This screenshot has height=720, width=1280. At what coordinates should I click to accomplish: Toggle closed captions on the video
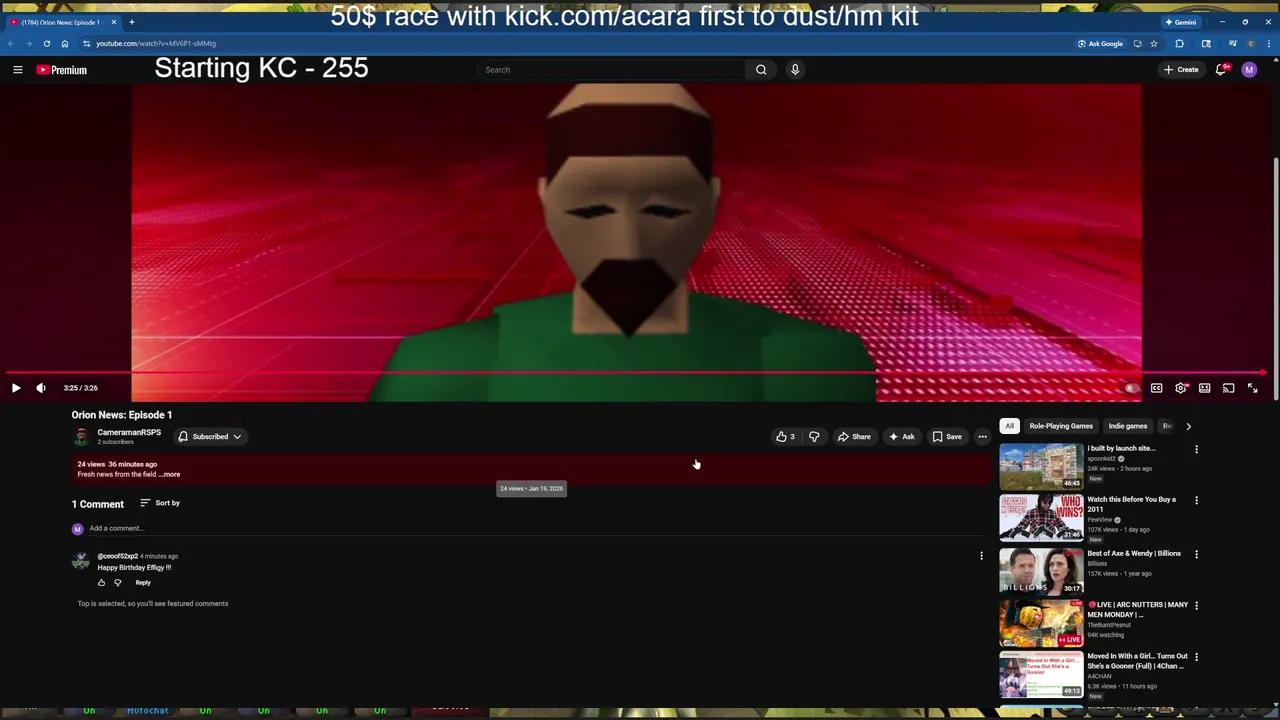[1157, 388]
